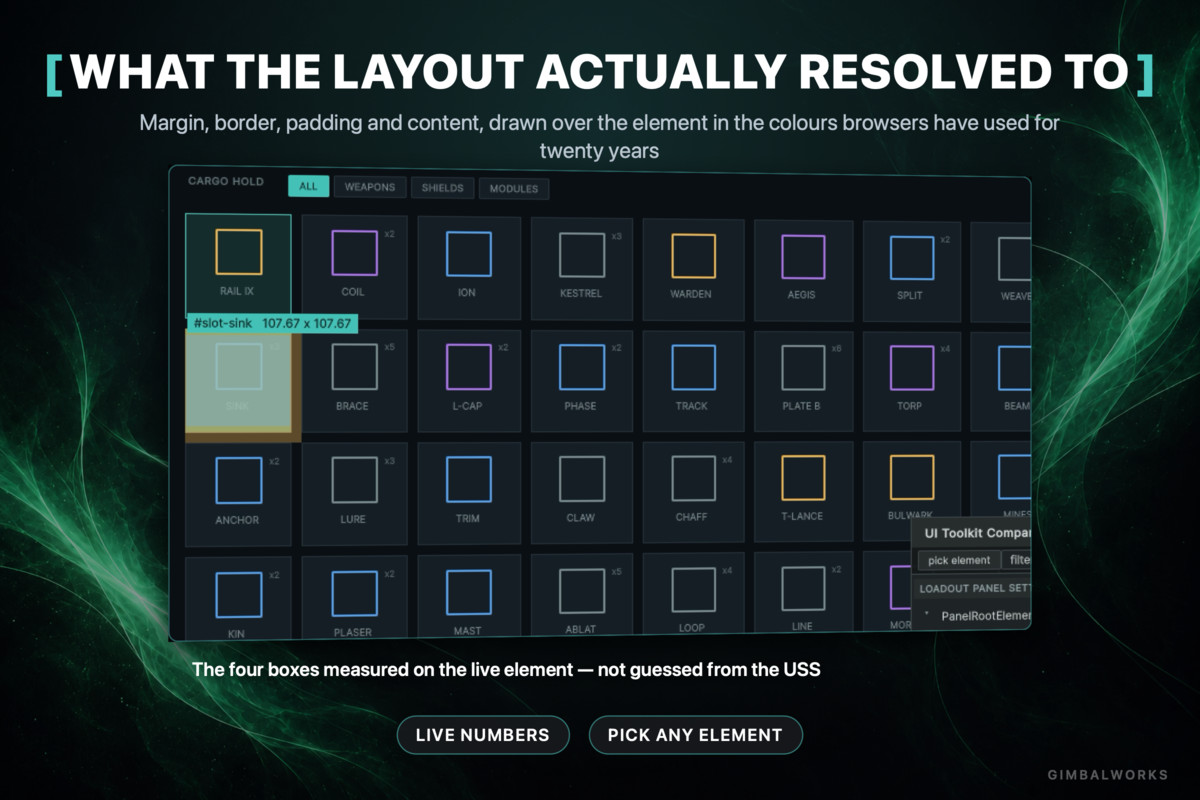
Task: Select the TRACK slot icon
Action: (x=694, y=367)
